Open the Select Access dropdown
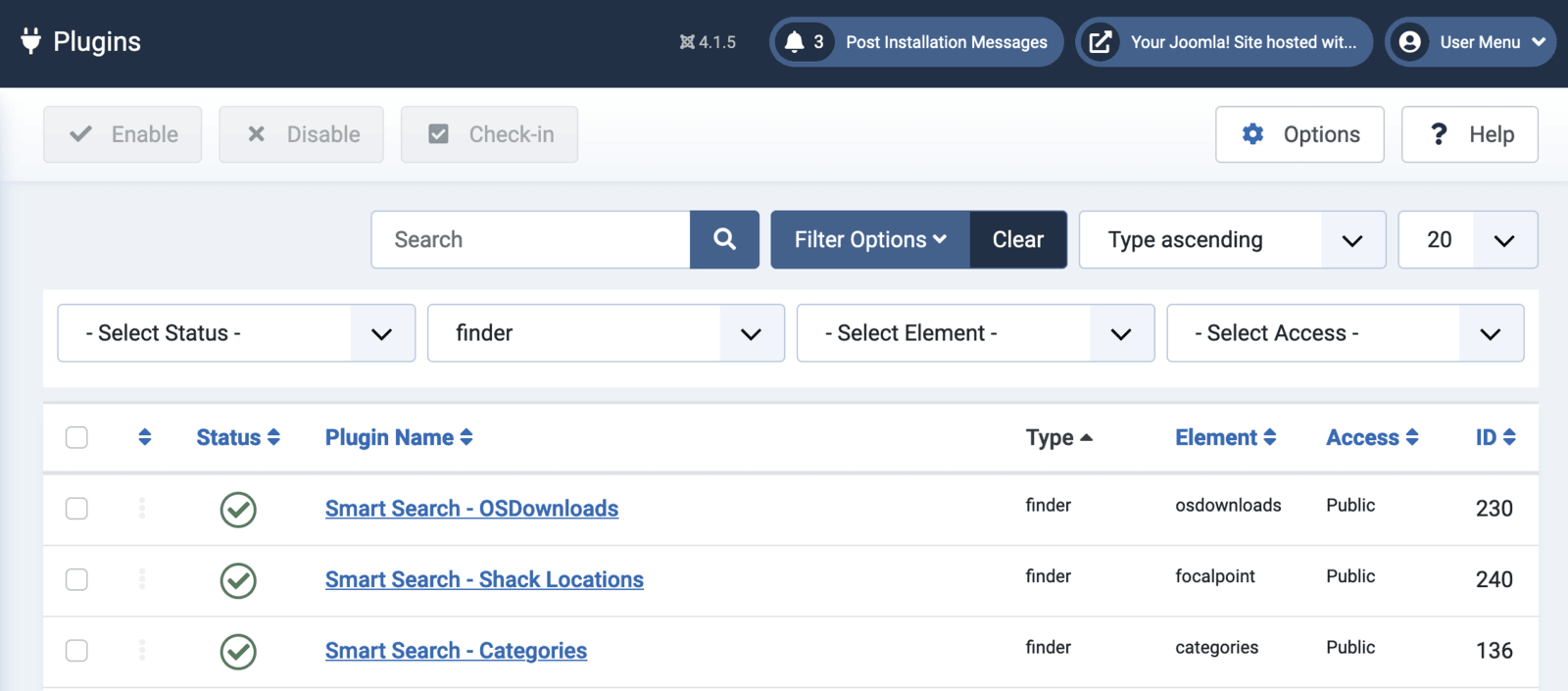 (x=1345, y=333)
